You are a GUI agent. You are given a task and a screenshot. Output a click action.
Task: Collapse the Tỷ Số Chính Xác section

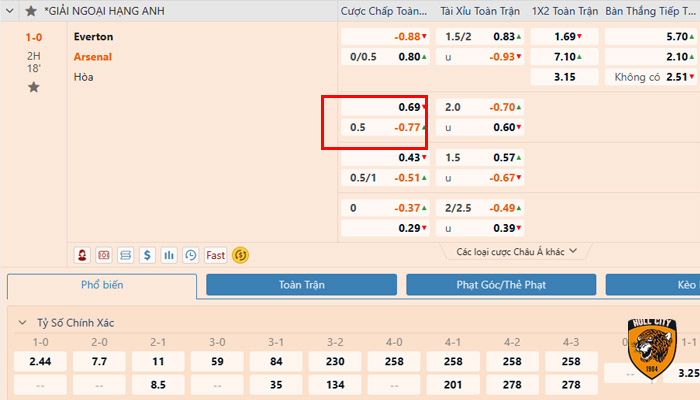click(x=21, y=323)
